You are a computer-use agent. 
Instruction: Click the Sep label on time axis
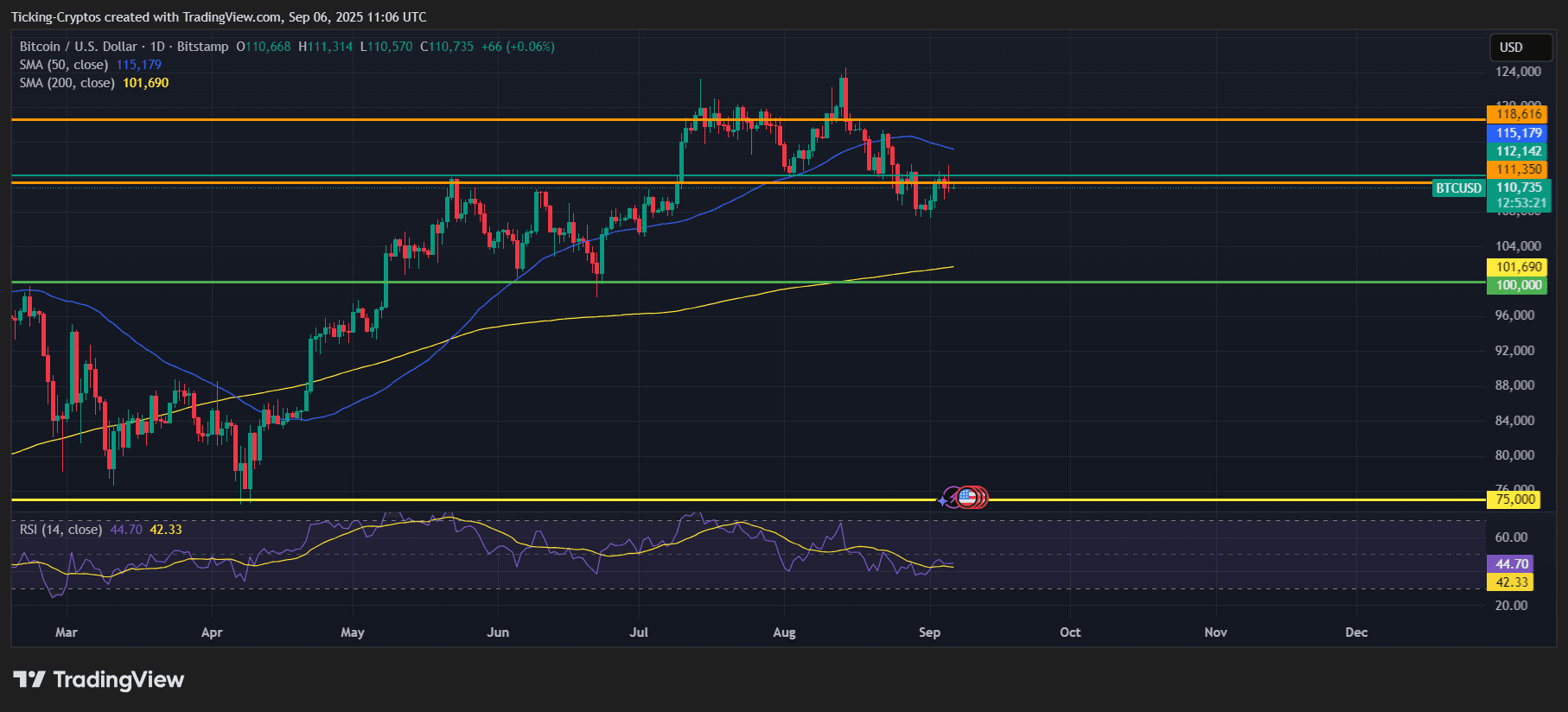(x=929, y=633)
